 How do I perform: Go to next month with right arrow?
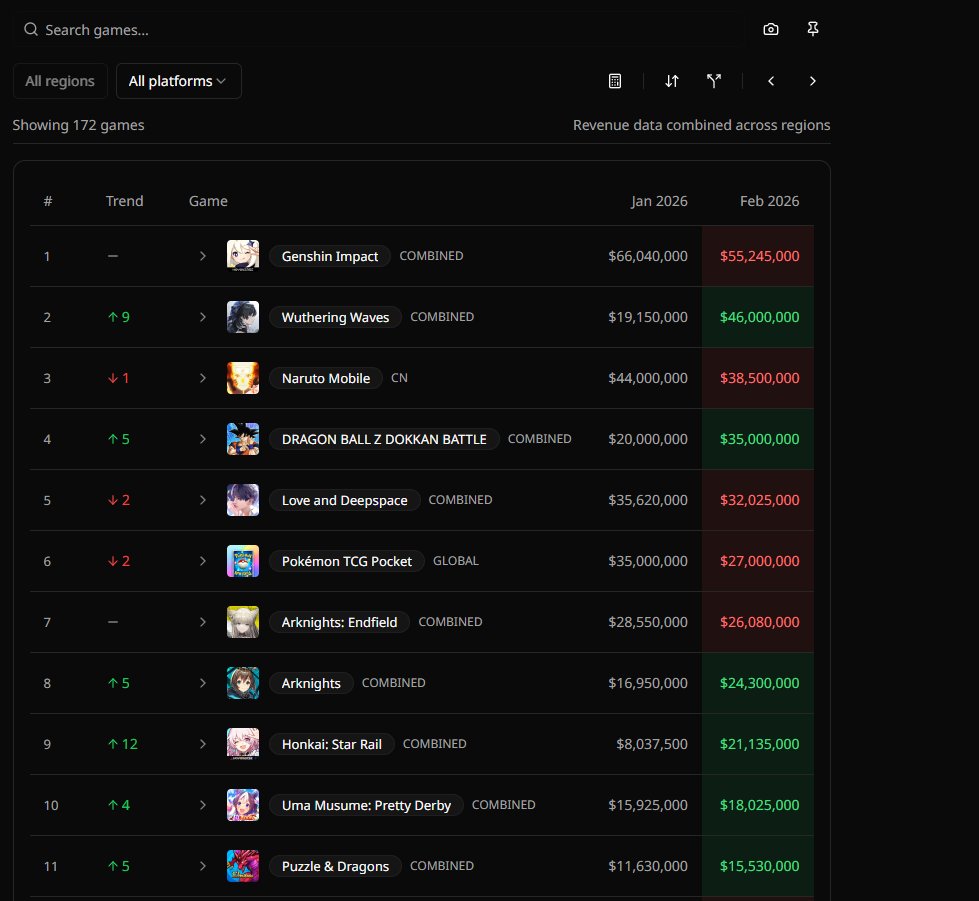pos(812,81)
